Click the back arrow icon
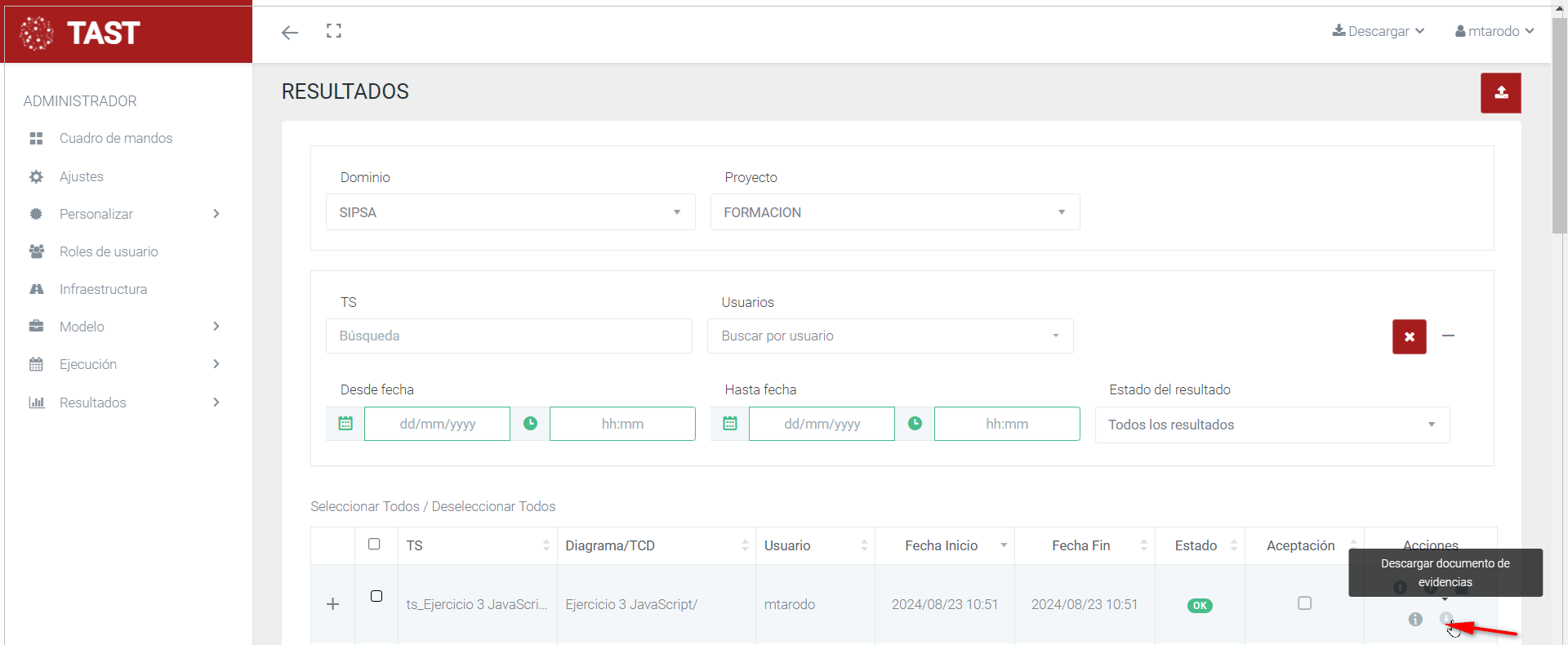Image resolution: width=1568 pixels, height=645 pixels. coord(290,33)
